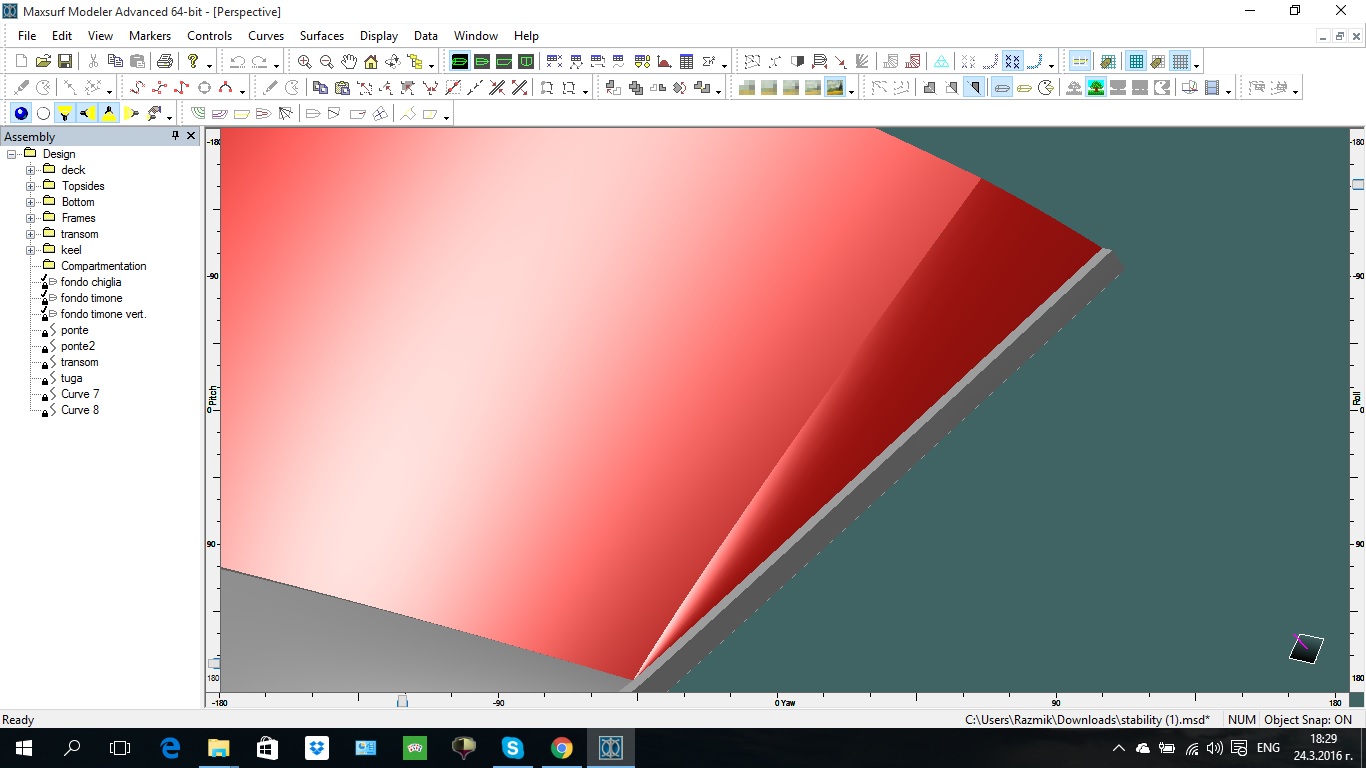The width and height of the screenshot is (1366, 768).
Task: Click the cyan triangle mesh icon
Action: pyautogui.click(x=941, y=62)
